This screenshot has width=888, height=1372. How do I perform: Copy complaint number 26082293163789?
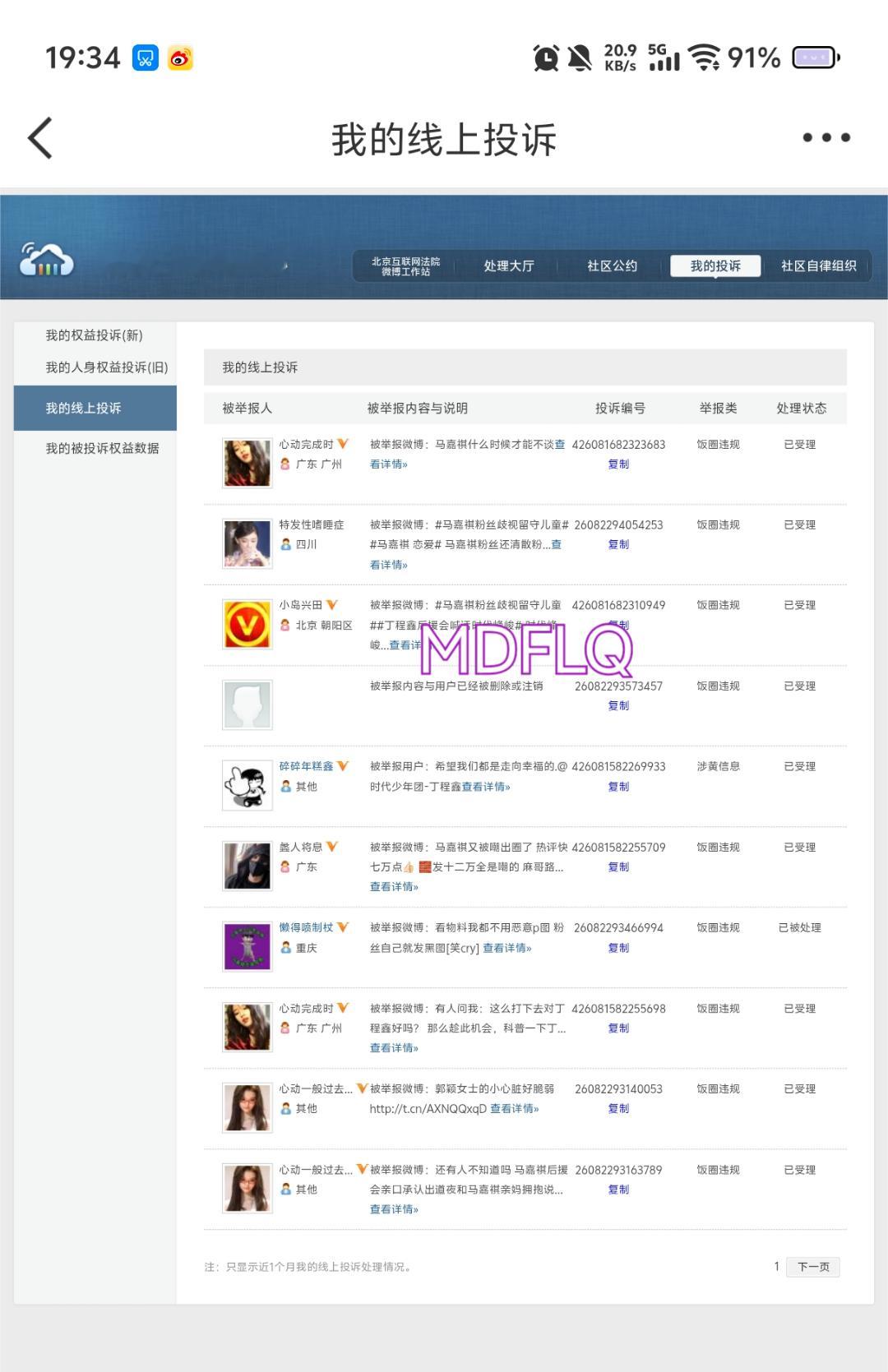click(x=618, y=1190)
